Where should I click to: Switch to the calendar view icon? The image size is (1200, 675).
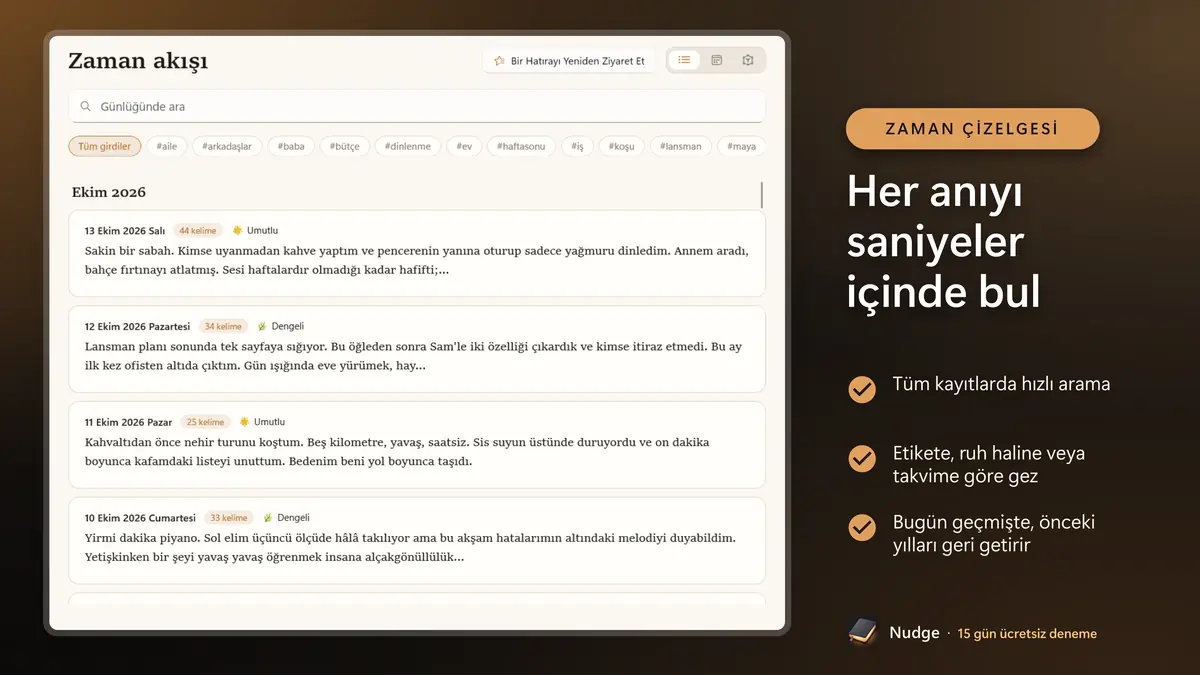point(716,60)
